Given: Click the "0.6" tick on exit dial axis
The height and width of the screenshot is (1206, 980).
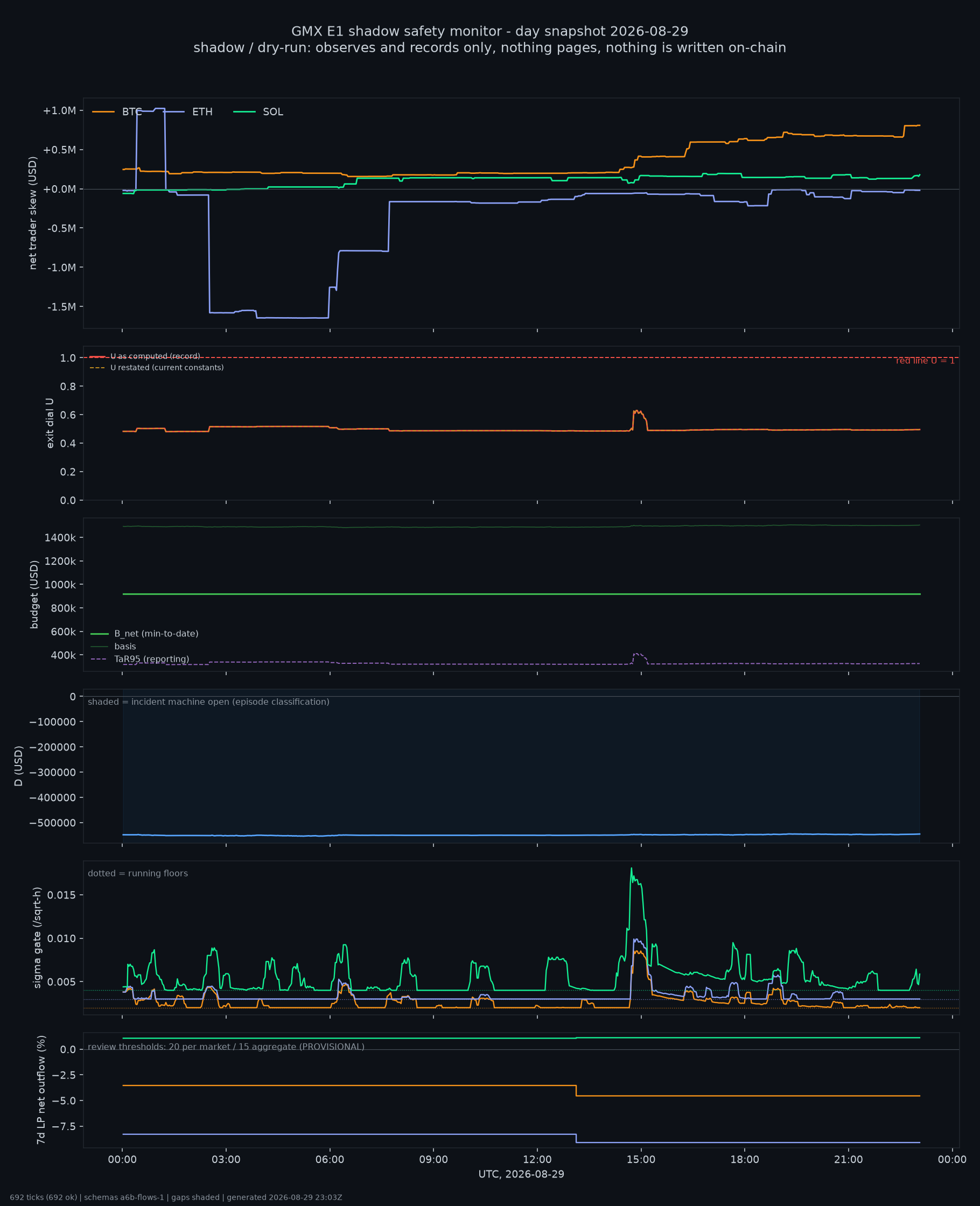Looking at the screenshot, I should 68,415.
